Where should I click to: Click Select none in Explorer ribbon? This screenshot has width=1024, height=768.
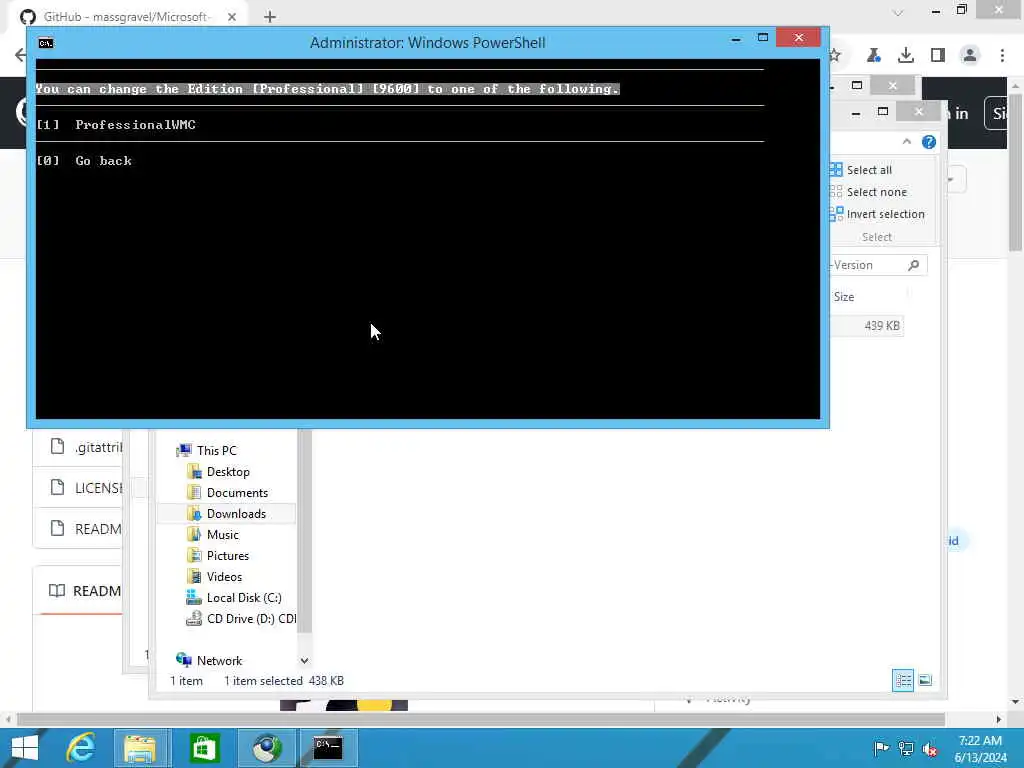(x=876, y=192)
